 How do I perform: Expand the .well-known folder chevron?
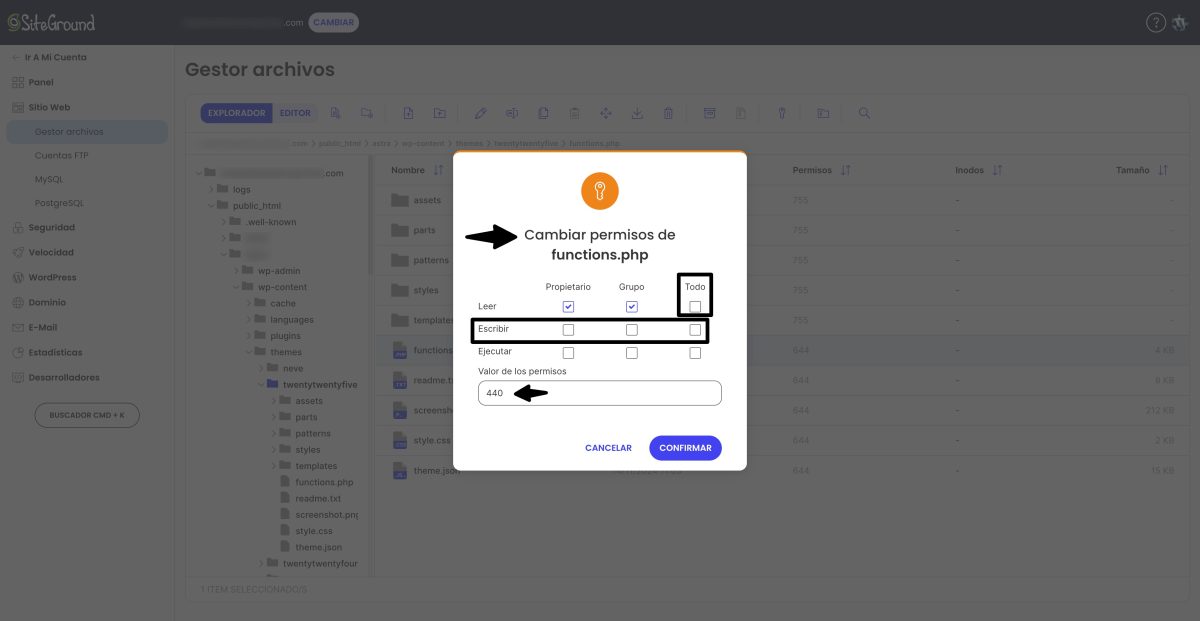(x=223, y=222)
